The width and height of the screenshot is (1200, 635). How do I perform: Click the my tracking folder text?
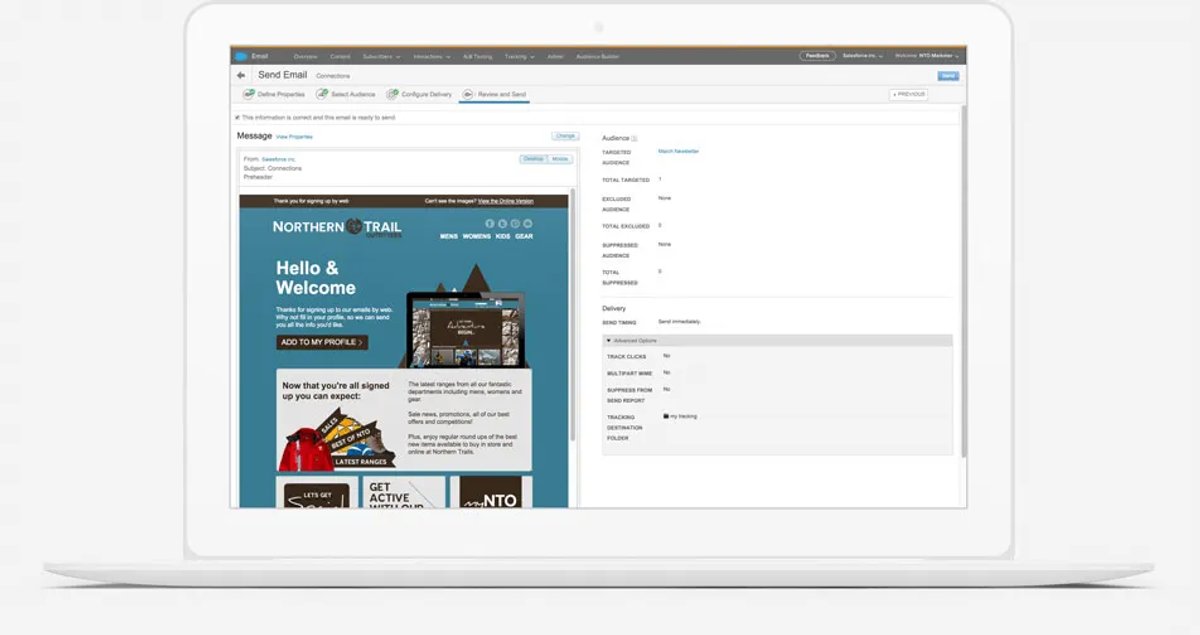pyautogui.click(x=683, y=415)
